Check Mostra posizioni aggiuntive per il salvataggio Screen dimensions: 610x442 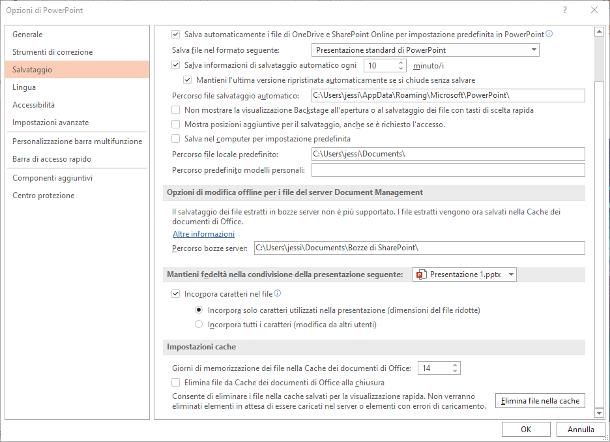point(175,124)
